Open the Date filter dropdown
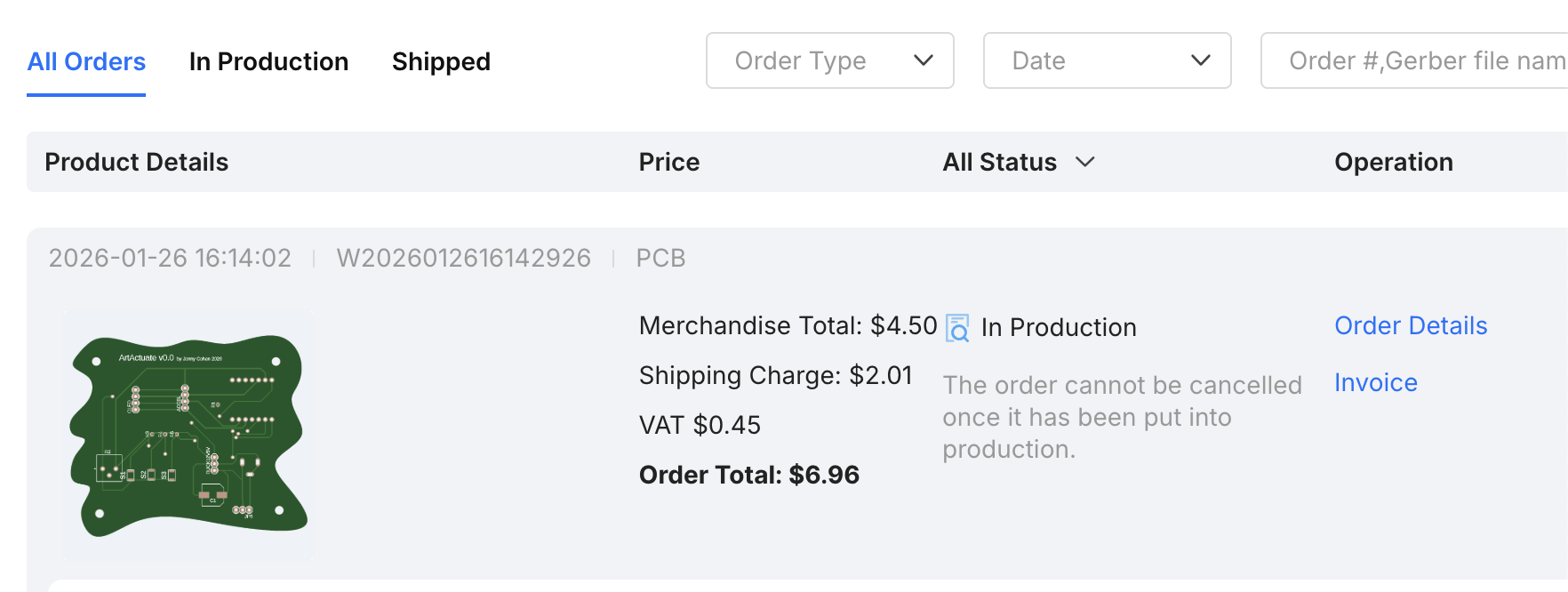 pos(1106,60)
